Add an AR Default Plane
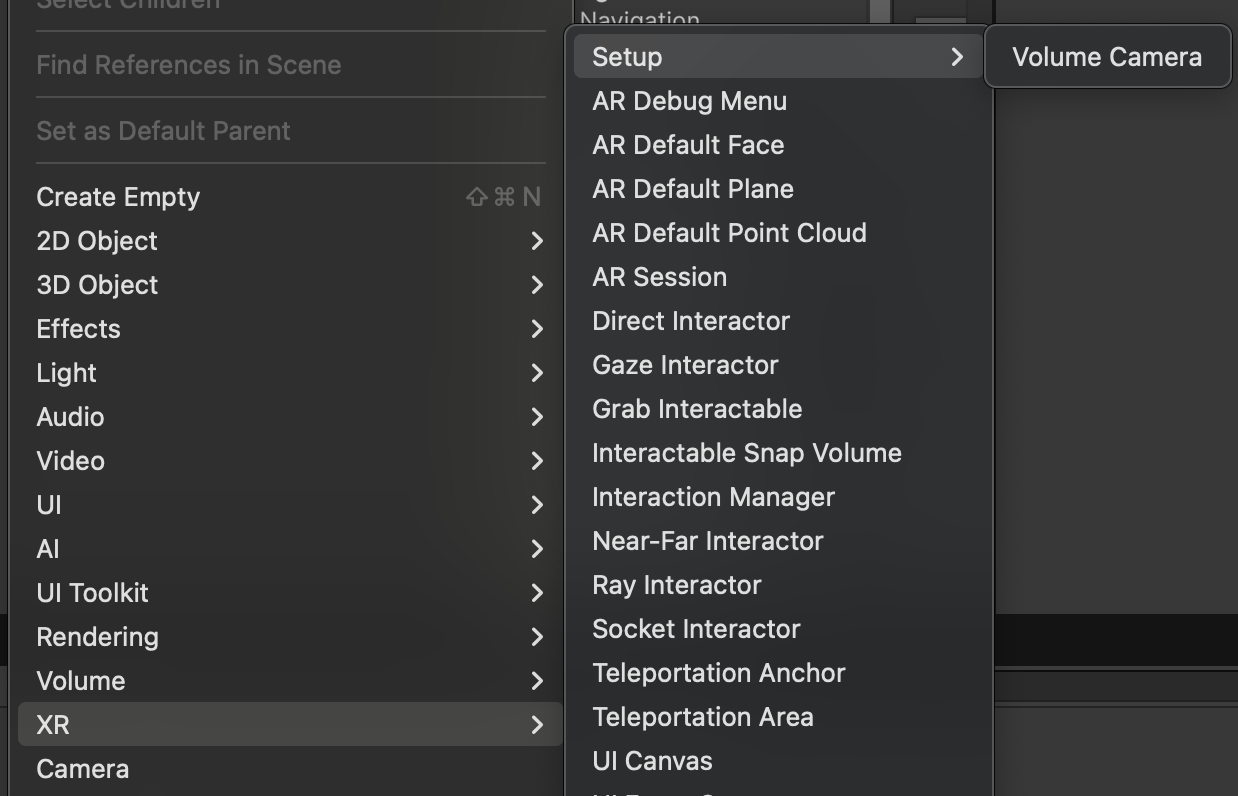The height and width of the screenshot is (796, 1238). 693,189
